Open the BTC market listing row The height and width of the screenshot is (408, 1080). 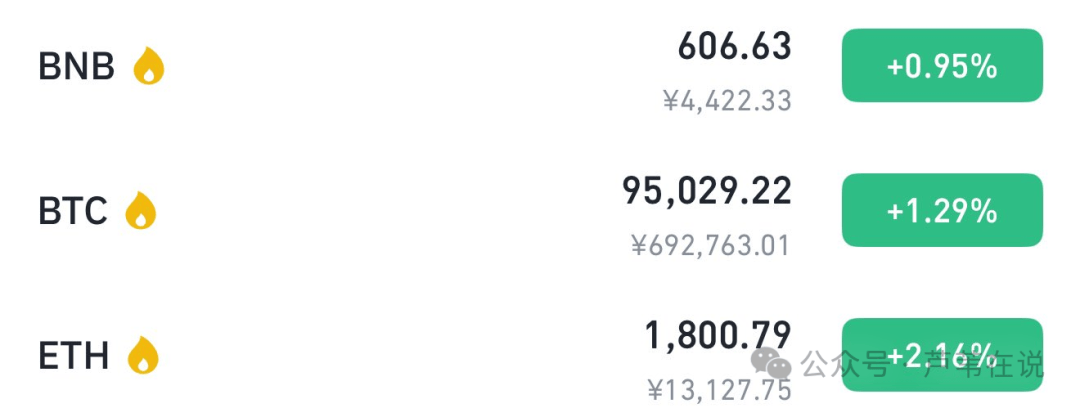(x=540, y=210)
